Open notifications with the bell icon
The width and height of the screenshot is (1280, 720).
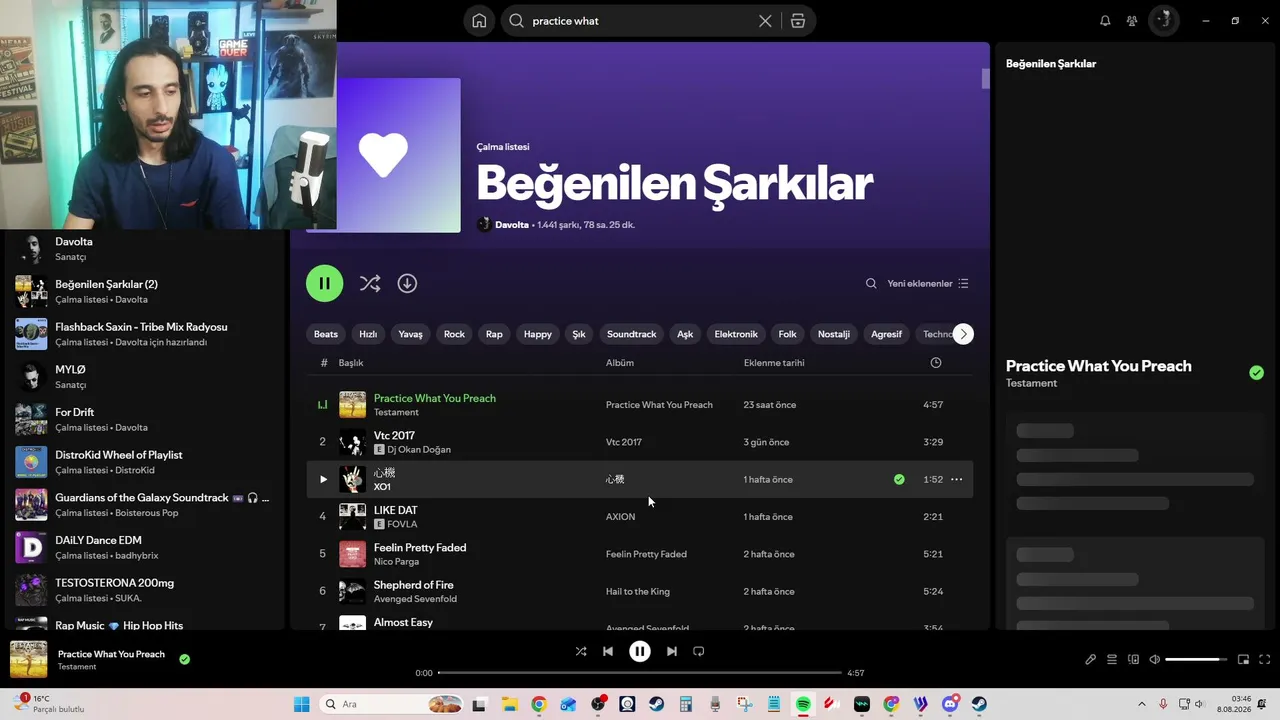coord(1105,21)
